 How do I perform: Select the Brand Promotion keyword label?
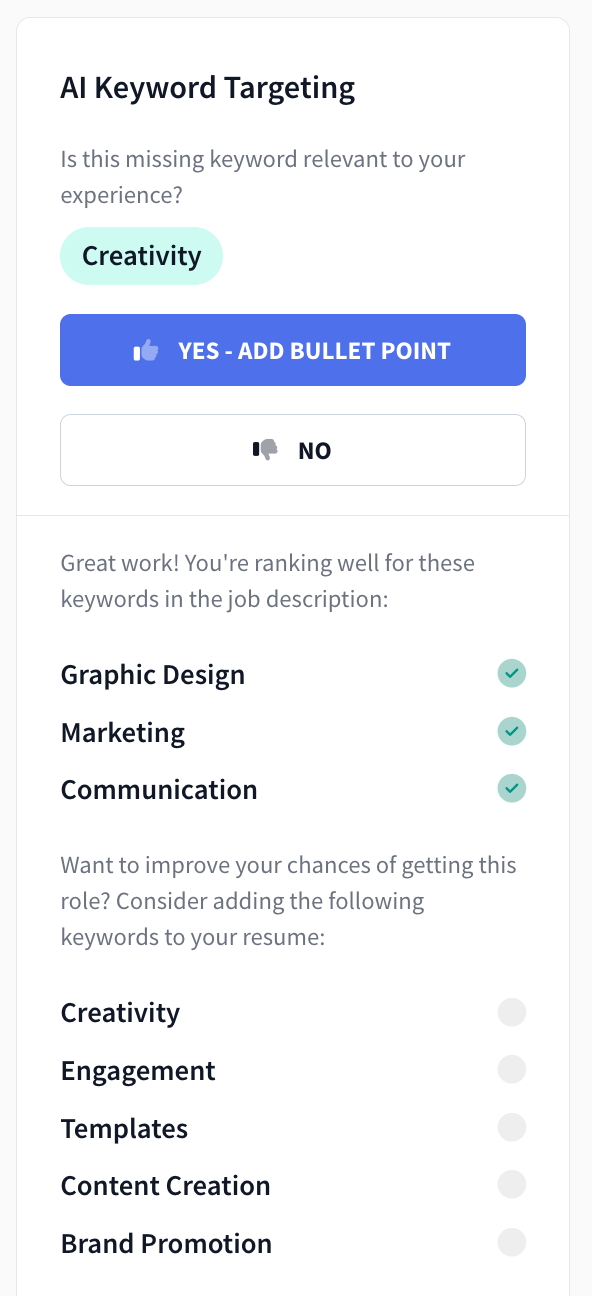(166, 1243)
